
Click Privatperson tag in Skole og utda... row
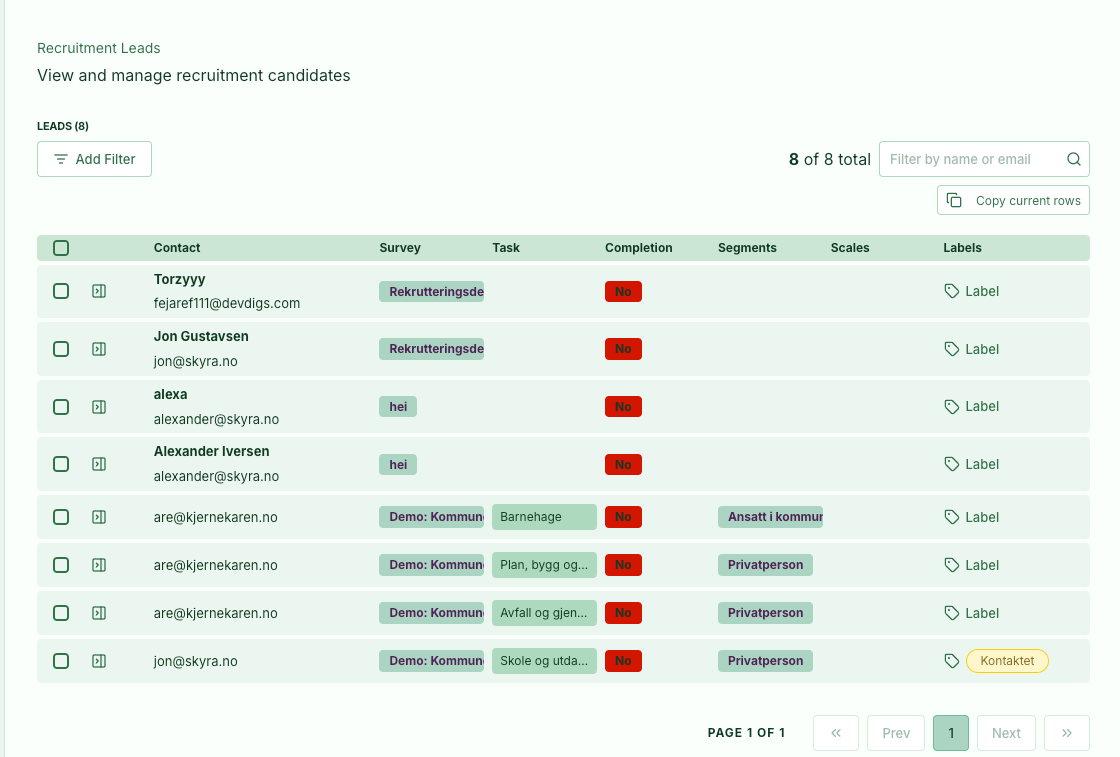[x=765, y=661]
